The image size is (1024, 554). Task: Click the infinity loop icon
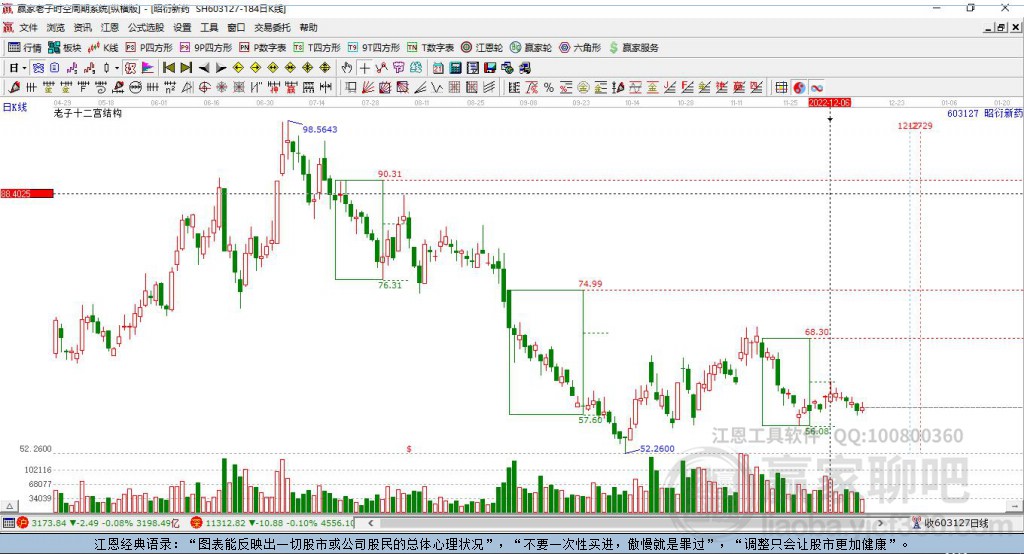(817, 88)
